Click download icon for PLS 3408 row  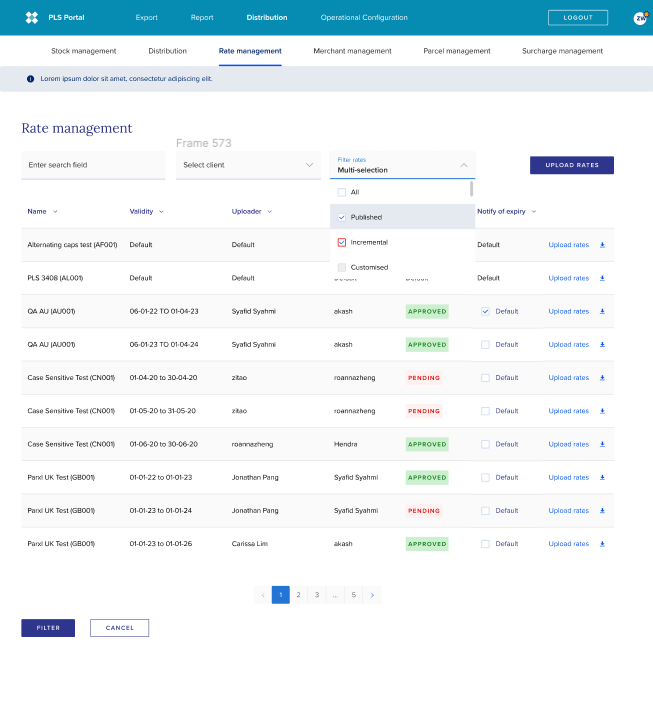pos(602,278)
